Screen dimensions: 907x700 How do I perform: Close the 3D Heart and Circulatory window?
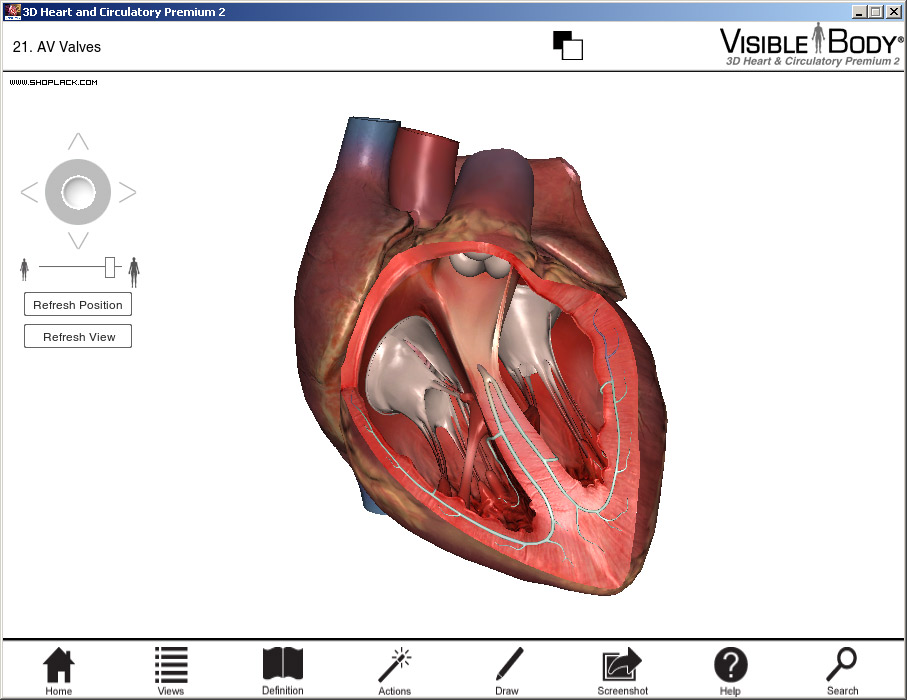(x=894, y=12)
